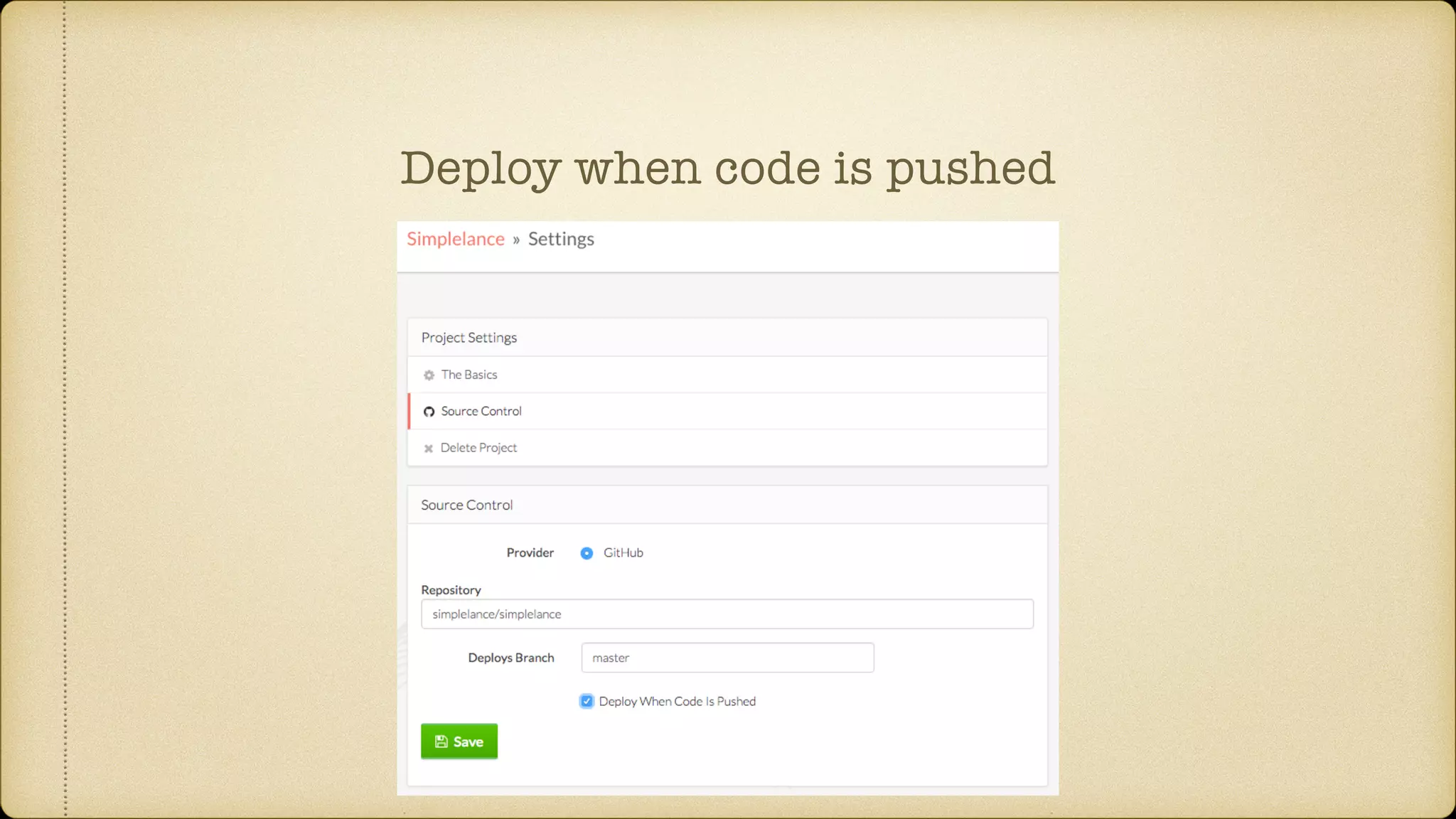Click the Save button
1456x819 pixels.
(459, 742)
